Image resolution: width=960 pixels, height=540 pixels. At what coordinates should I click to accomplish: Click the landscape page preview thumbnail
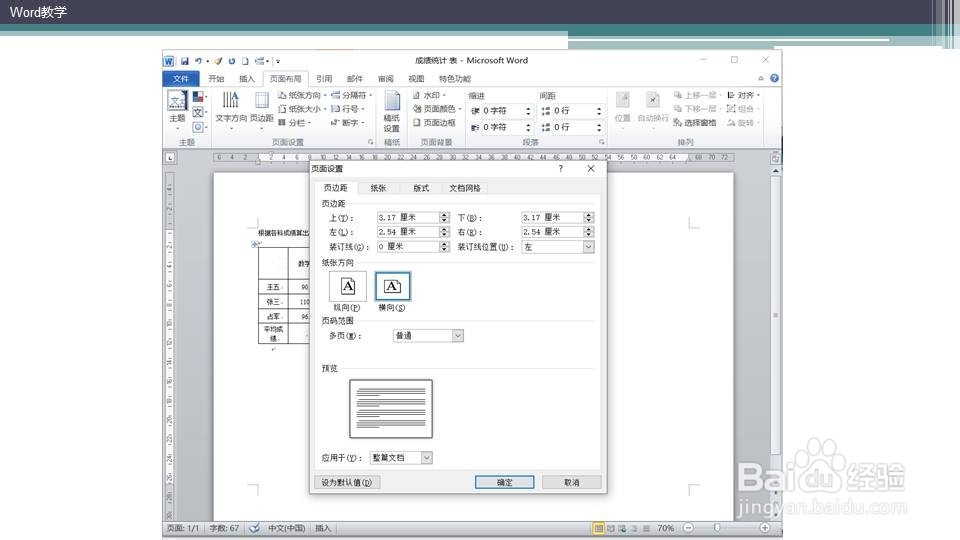click(391, 408)
